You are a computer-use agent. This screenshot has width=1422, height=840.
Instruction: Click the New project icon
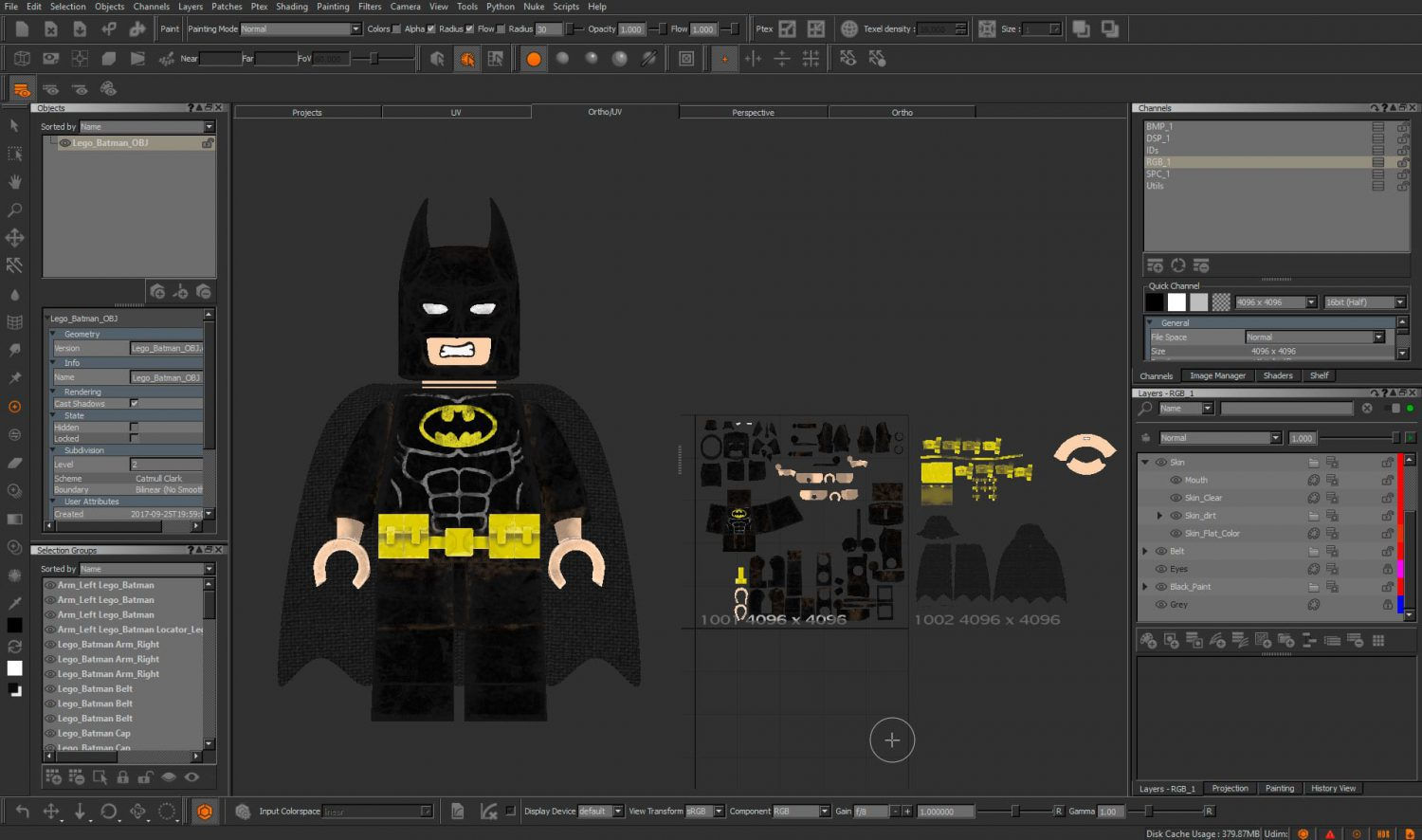point(22,29)
